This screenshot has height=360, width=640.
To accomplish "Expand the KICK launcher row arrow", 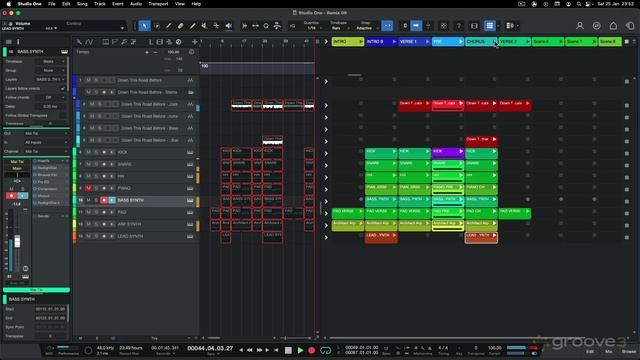I will pos(326,153).
